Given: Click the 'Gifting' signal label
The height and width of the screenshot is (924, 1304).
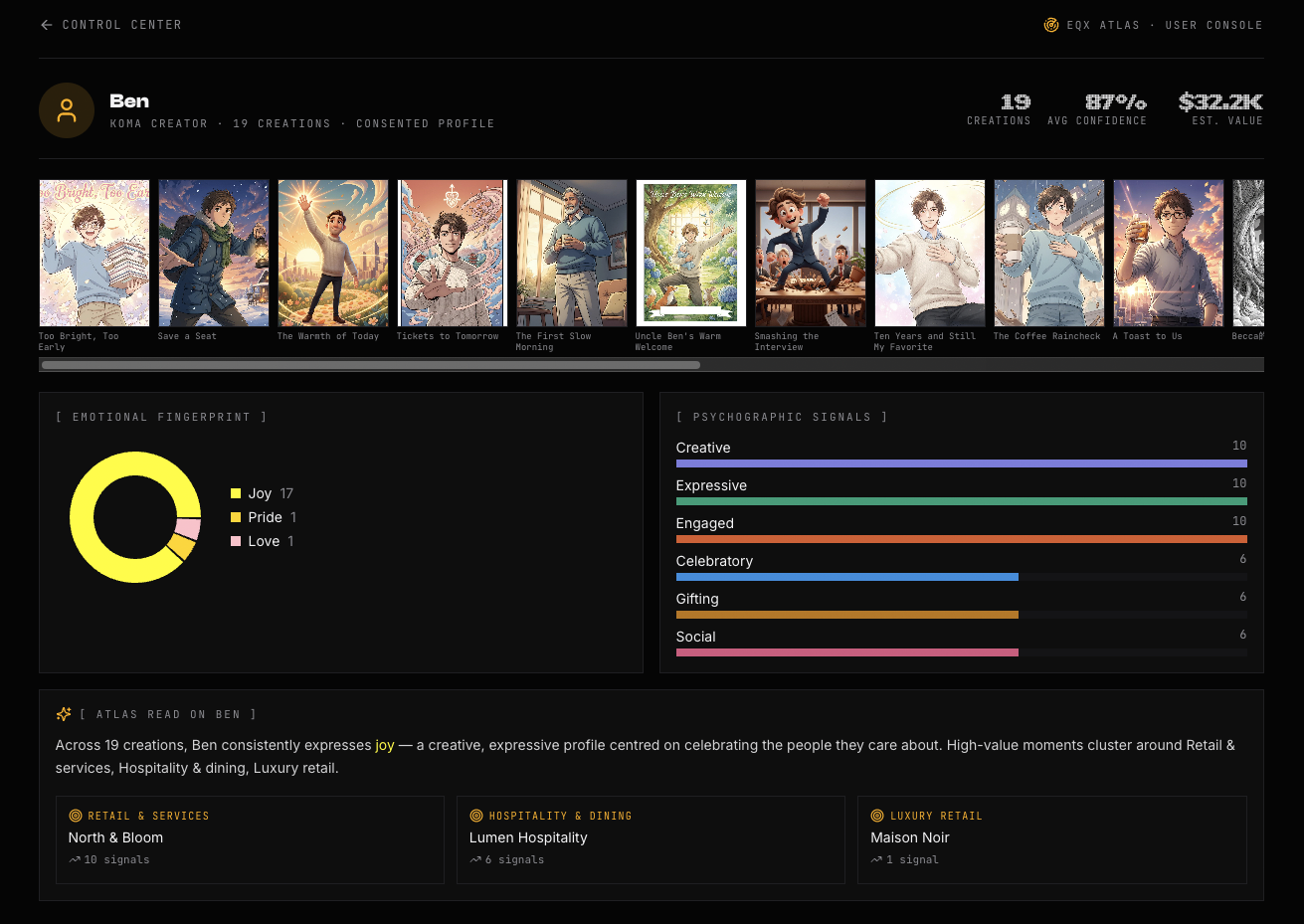Looking at the screenshot, I should pyautogui.click(x=697, y=599).
